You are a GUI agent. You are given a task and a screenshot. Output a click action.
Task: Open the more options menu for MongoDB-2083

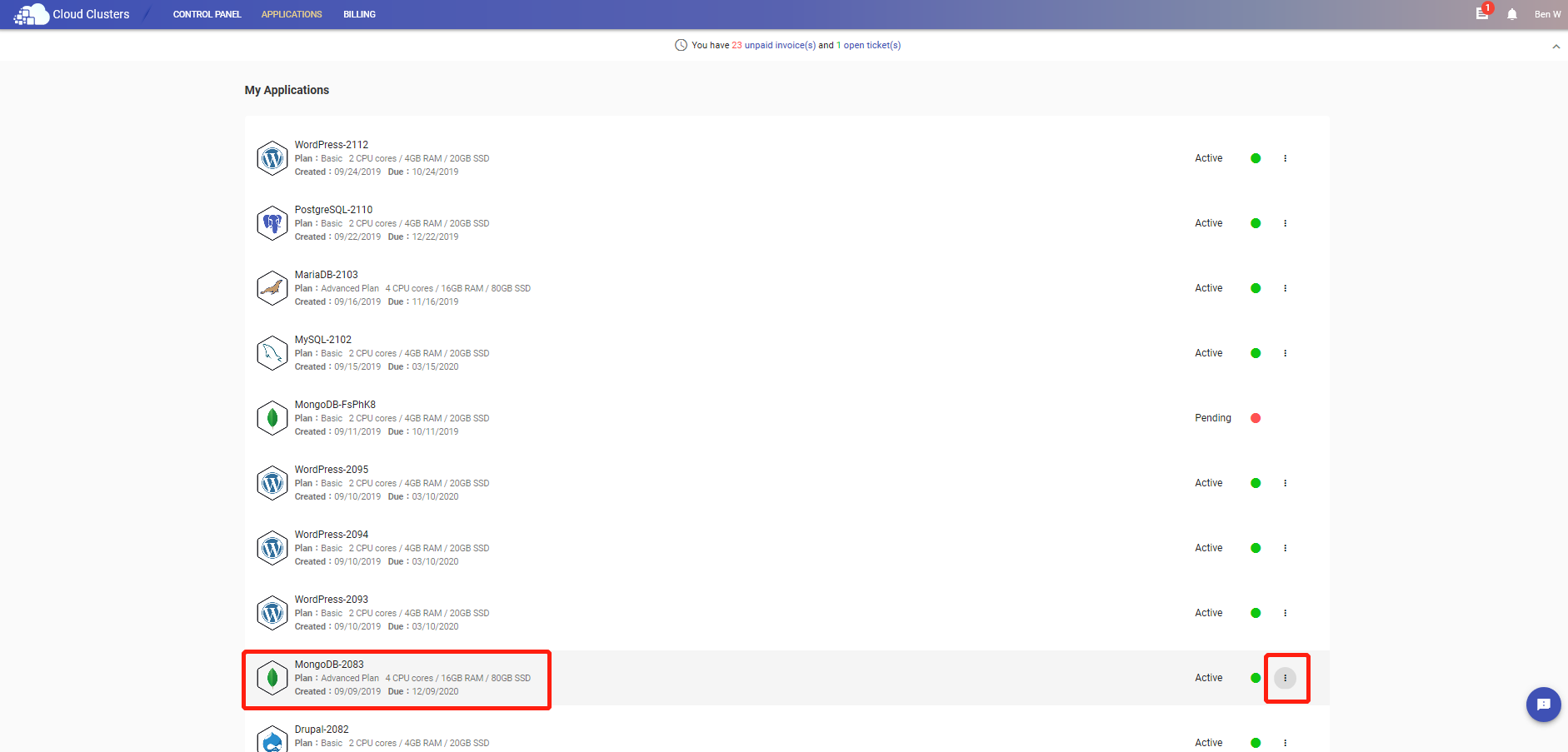(x=1285, y=678)
